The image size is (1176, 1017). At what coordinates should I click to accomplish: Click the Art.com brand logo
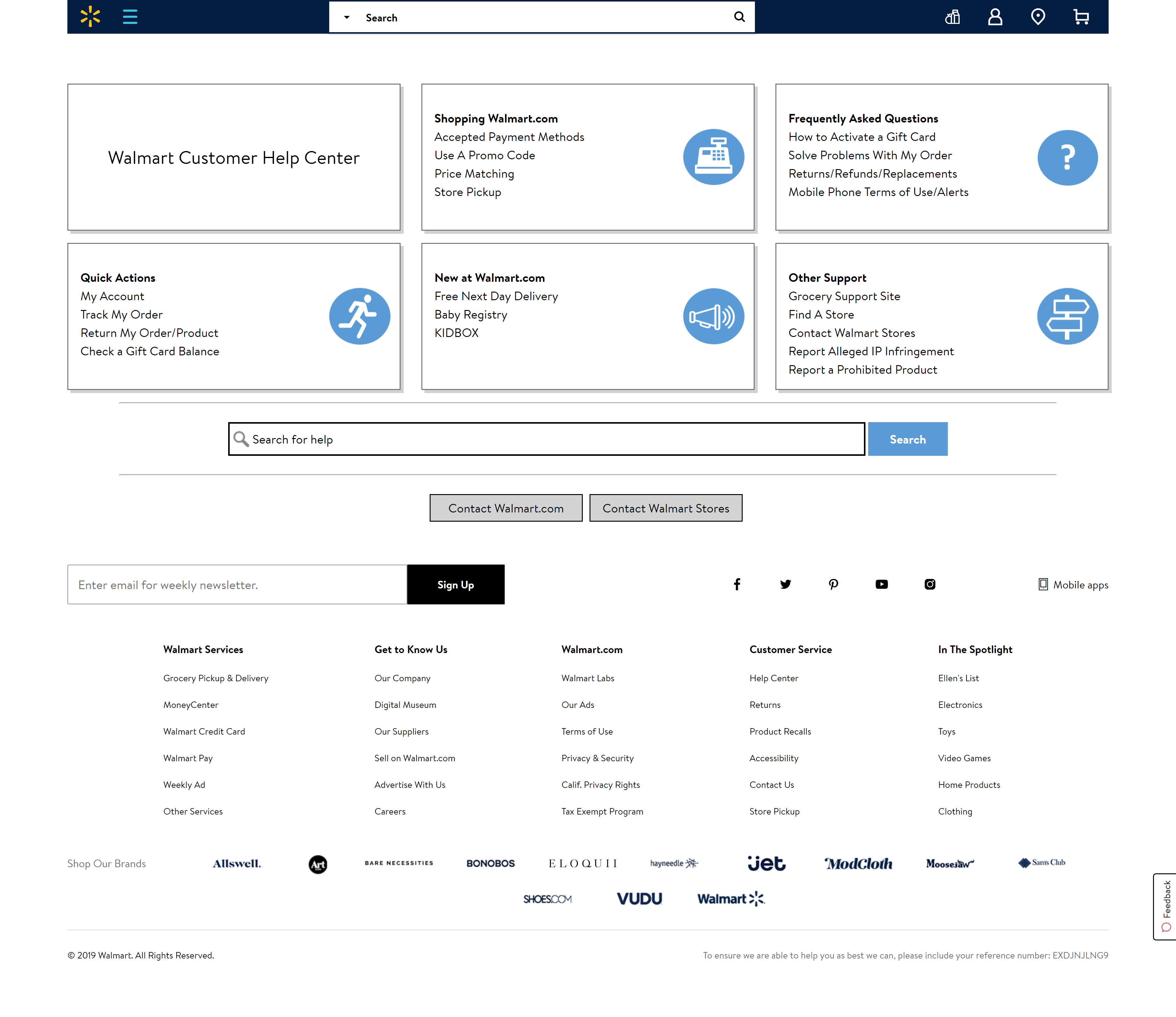(318, 864)
